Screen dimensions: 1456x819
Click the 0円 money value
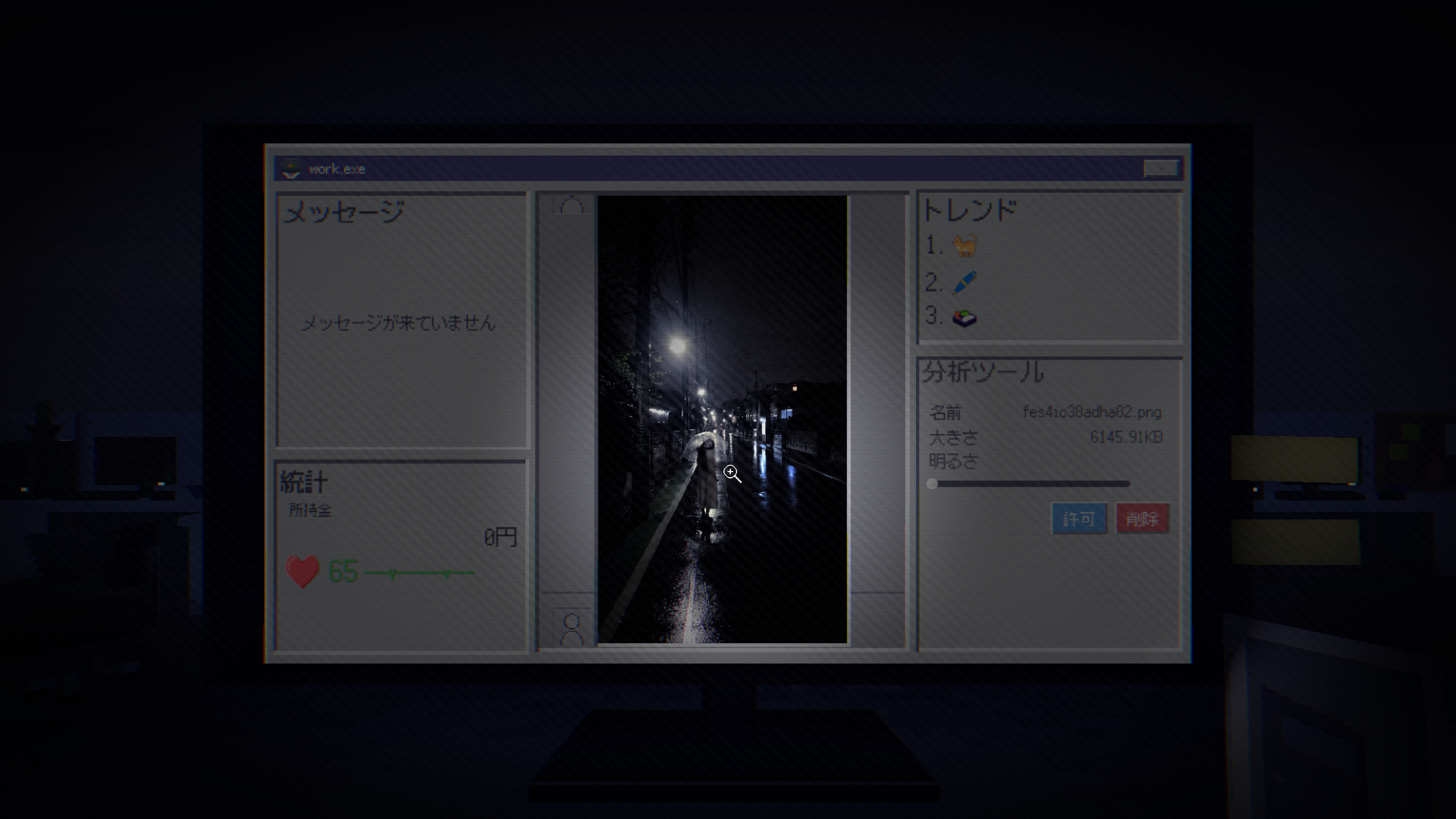[x=500, y=538]
